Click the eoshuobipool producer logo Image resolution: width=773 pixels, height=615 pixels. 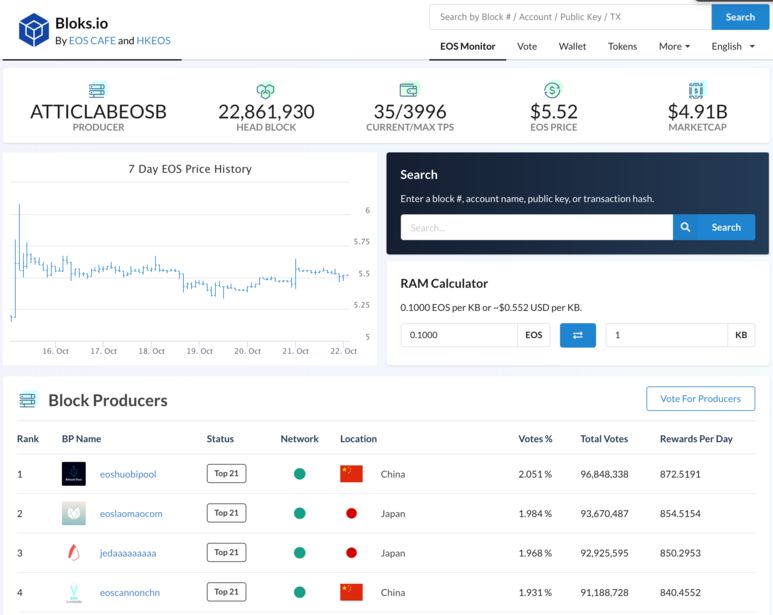(74, 474)
